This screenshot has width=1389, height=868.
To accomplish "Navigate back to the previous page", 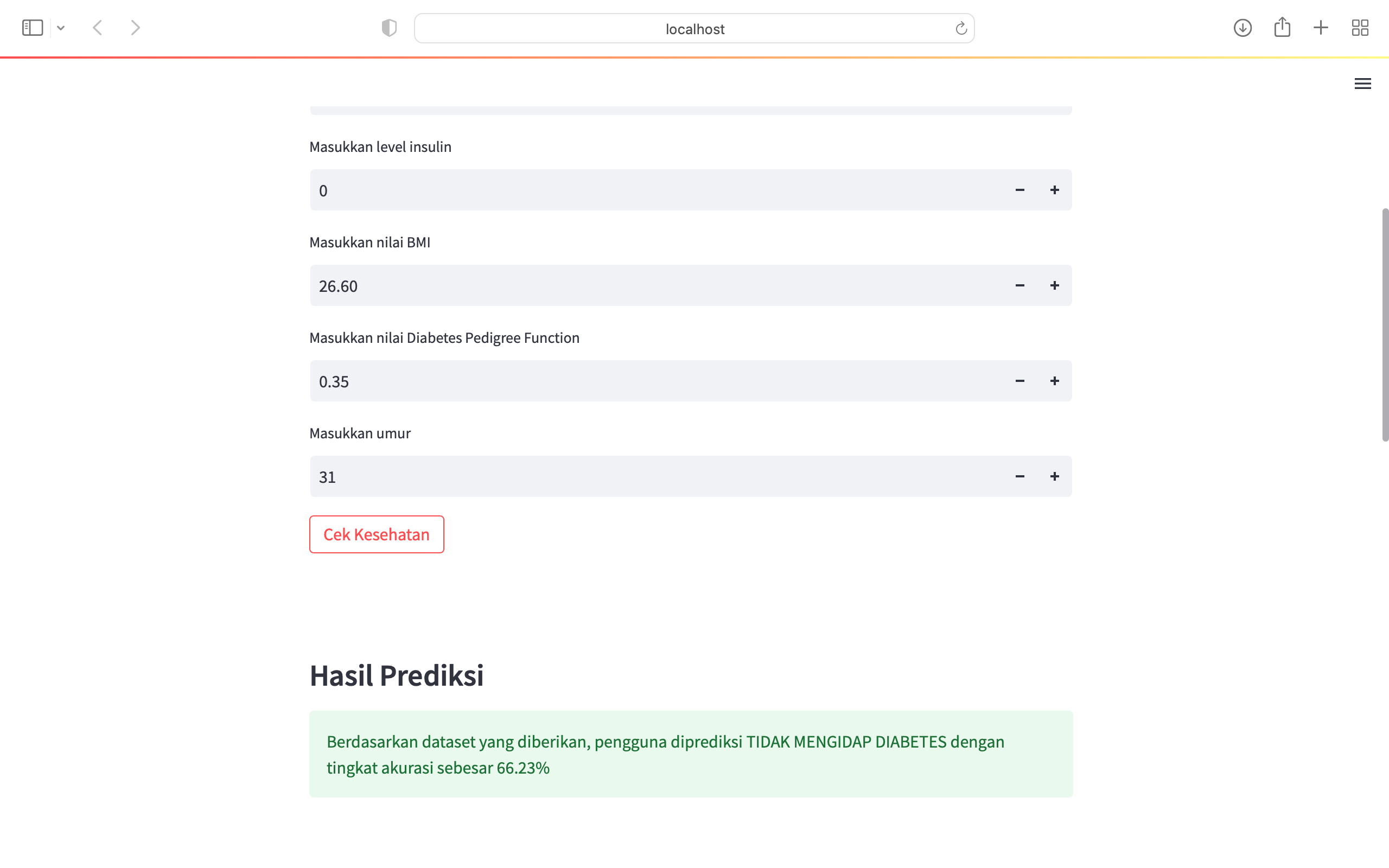I will (x=97, y=27).
